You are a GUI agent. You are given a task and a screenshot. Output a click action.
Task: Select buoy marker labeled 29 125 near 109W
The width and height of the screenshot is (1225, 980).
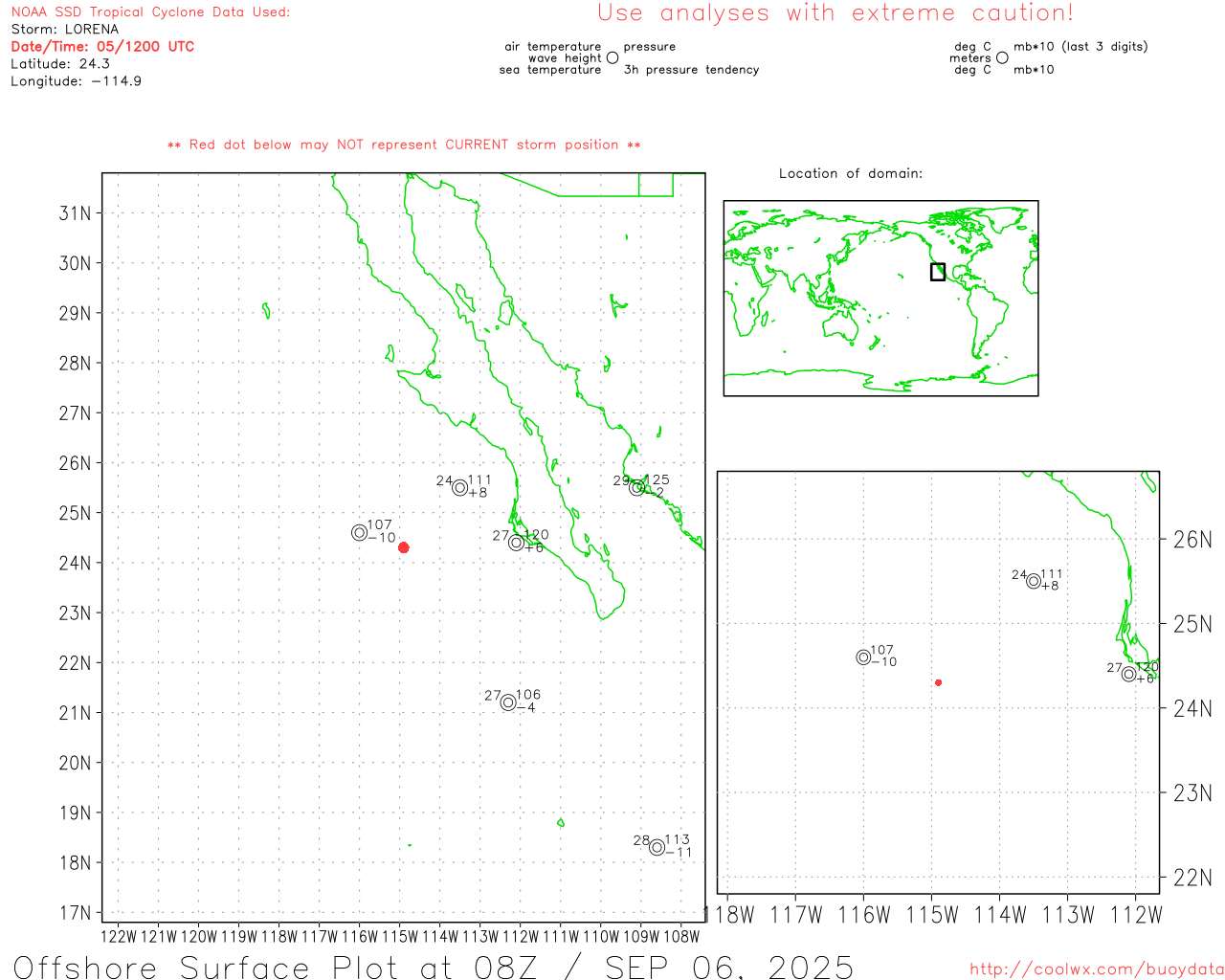(x=637, y=488)
